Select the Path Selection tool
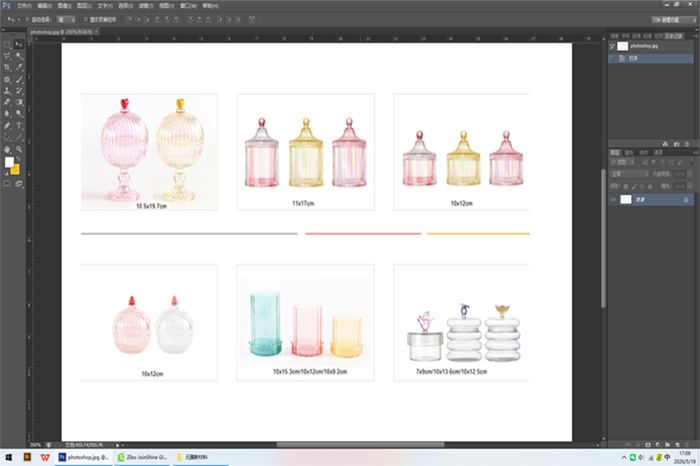This screenshot has height=466, width=700. [x=7, y=137]
